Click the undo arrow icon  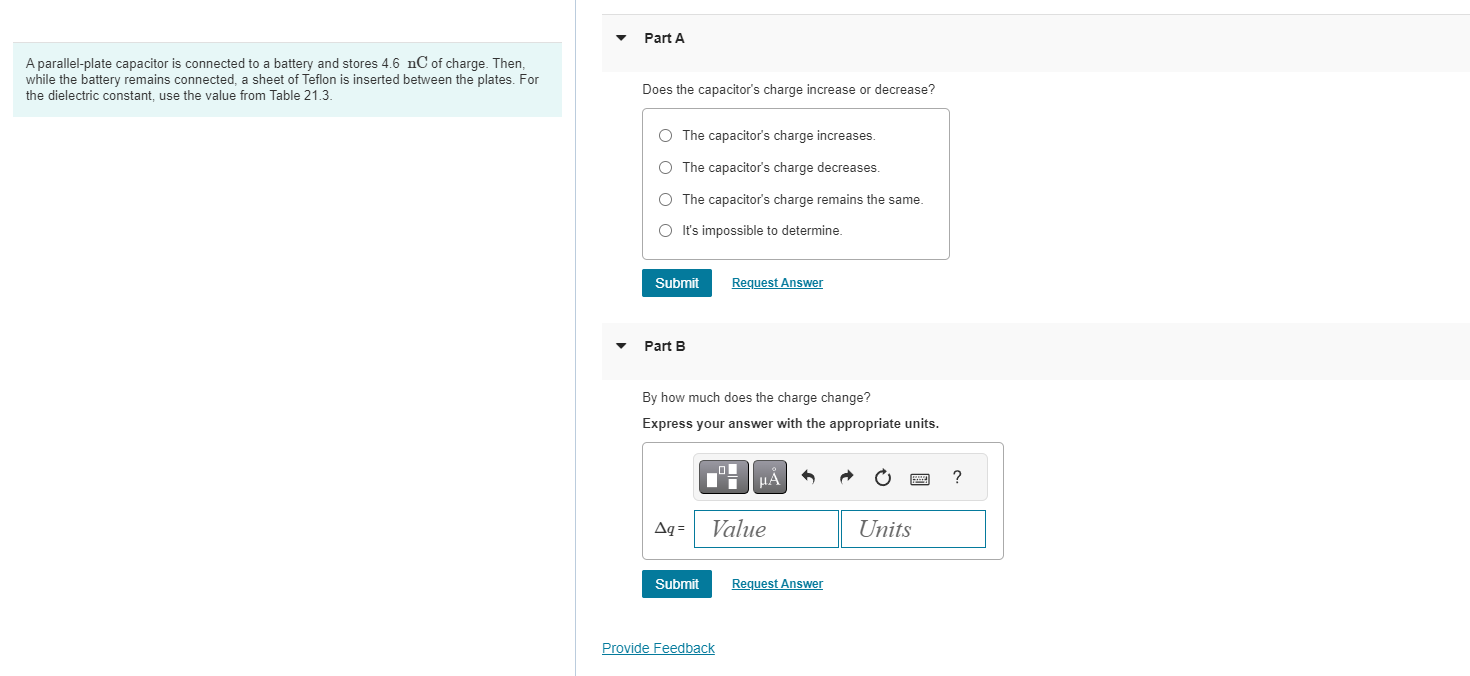pos(809,478)
